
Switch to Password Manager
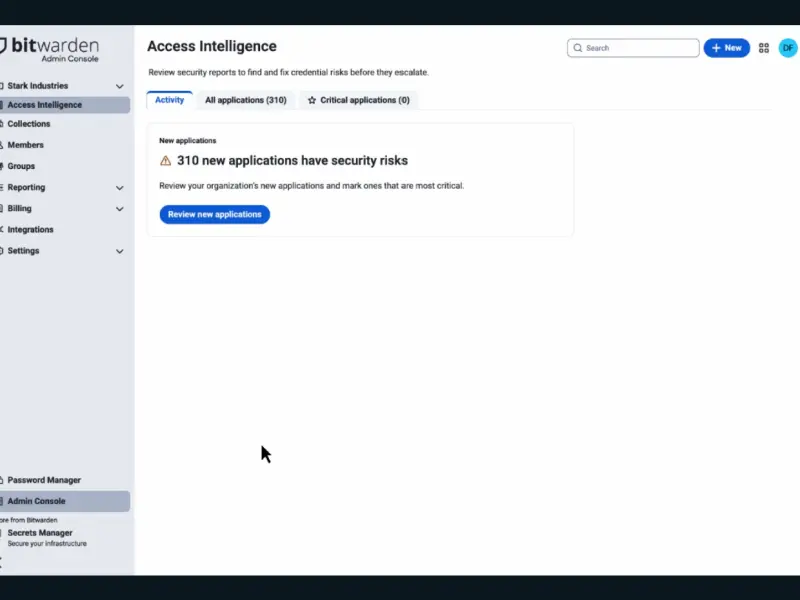point(44,480)
